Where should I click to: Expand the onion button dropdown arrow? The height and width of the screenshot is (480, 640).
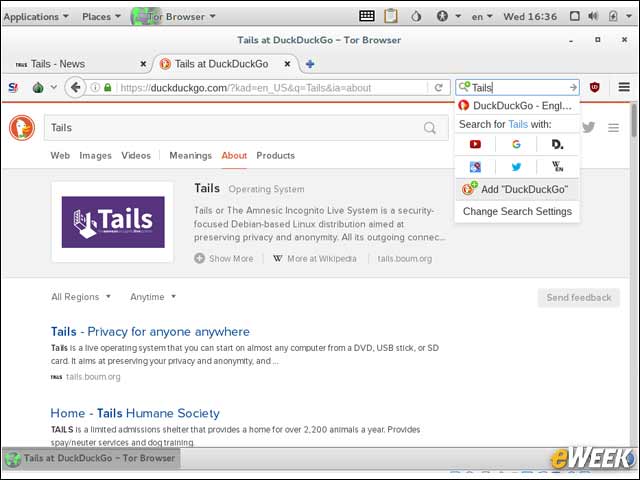53,87
